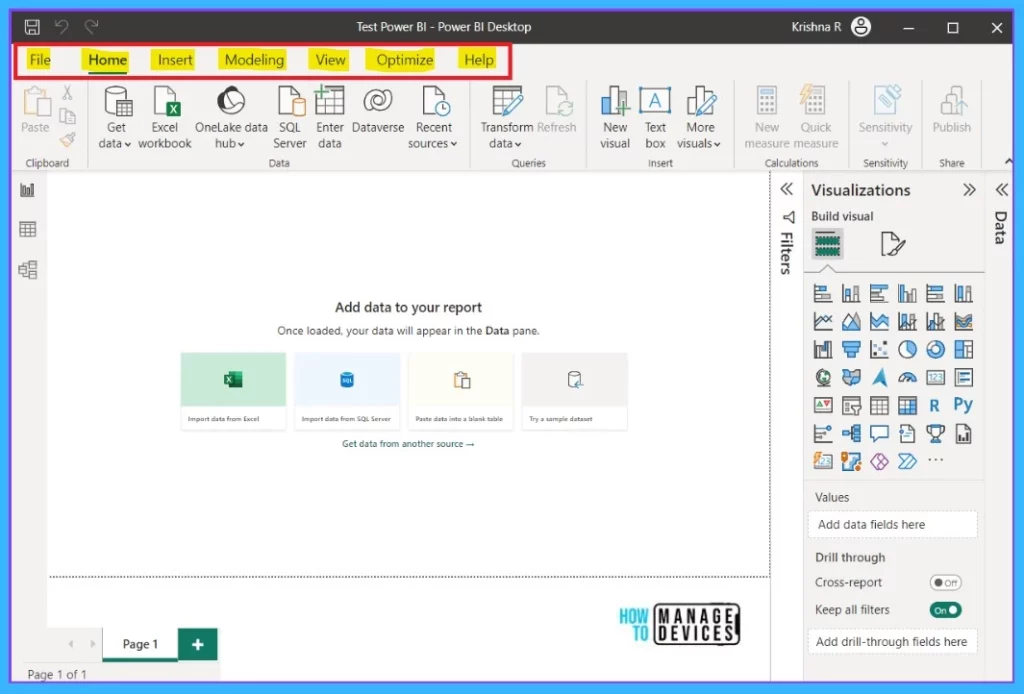Select the Line chart visual
The height and width of the screenshot is (694, 1024).
click(823, 321)
